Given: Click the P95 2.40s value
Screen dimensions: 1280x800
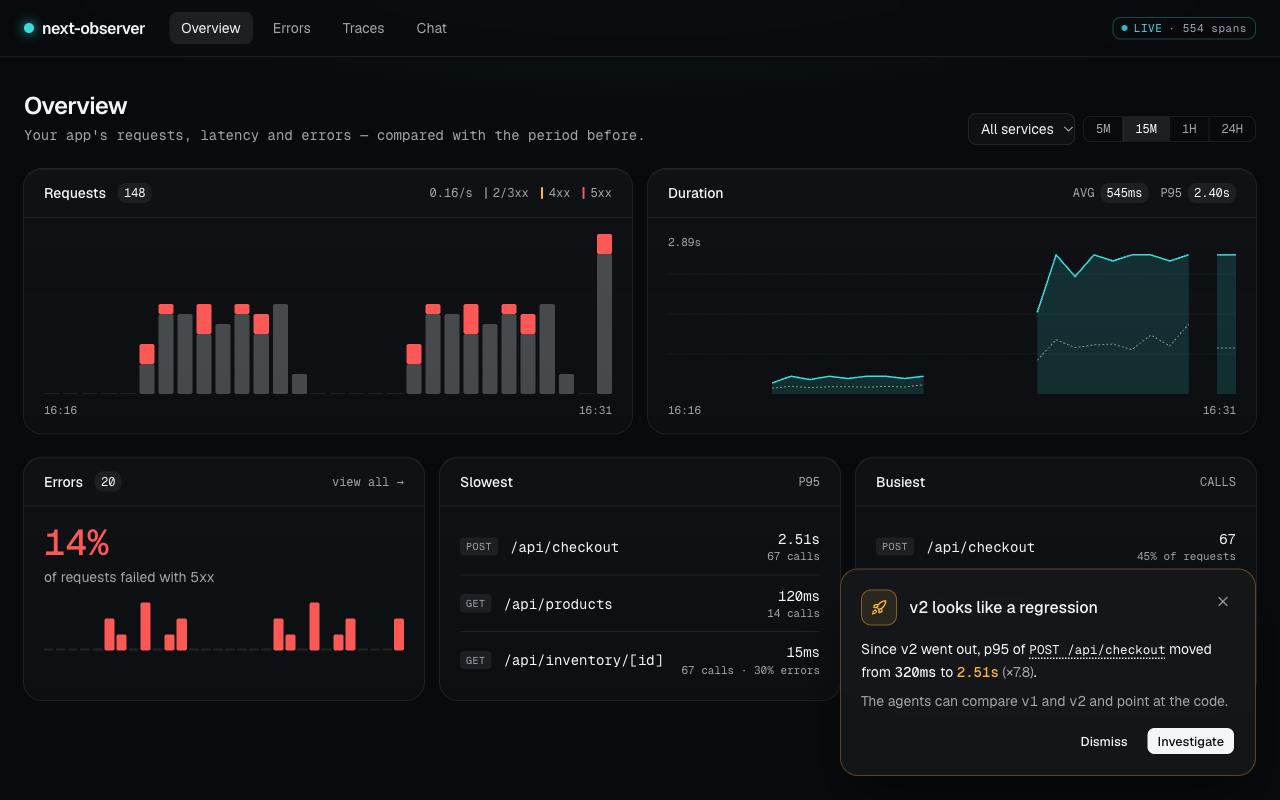Looking at the screenshot, I should point(1211,193).
